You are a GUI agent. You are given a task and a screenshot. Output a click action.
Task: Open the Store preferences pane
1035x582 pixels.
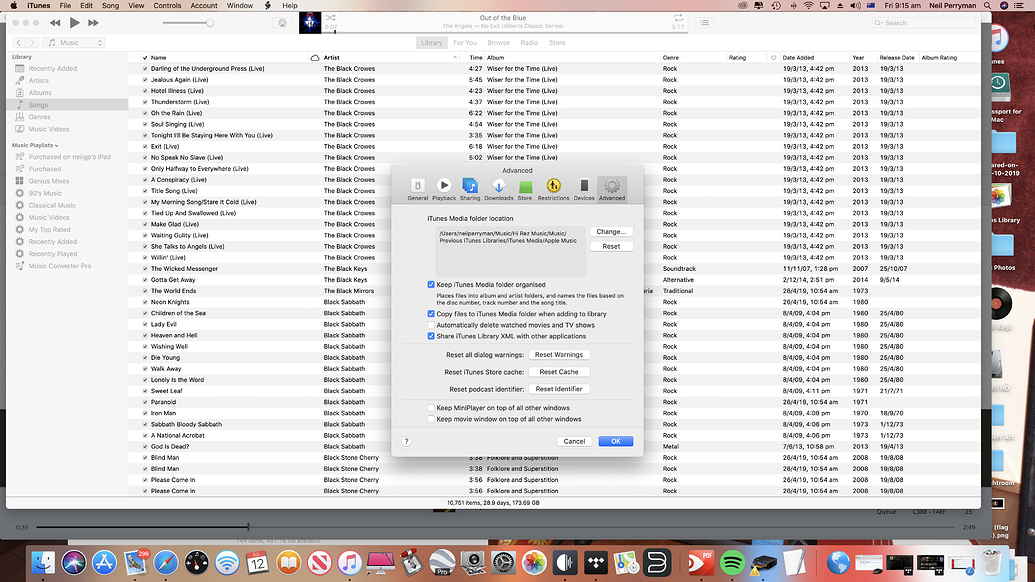pyautogui.click(x=525, y=188)
